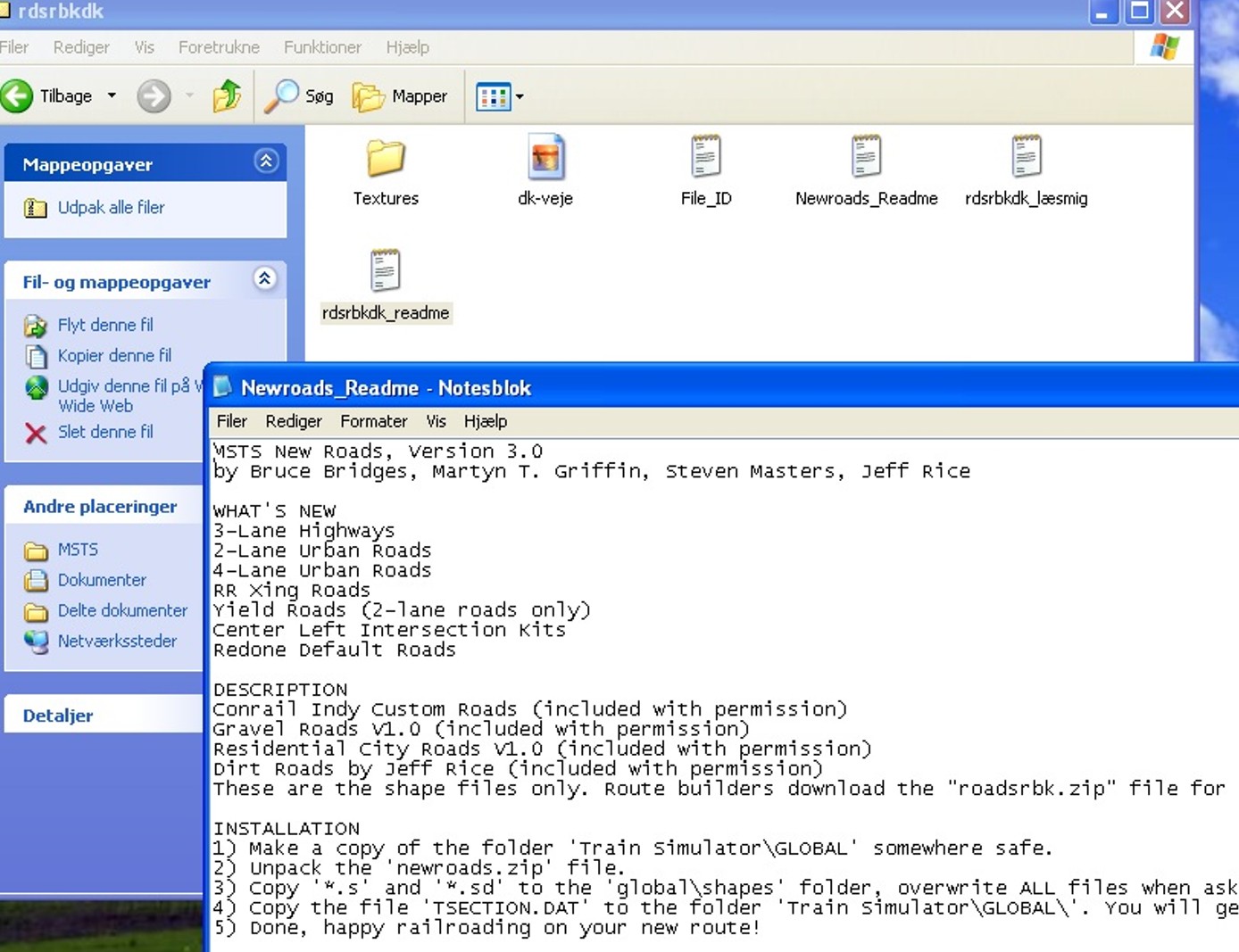Open Dokumenter place link

102,580
